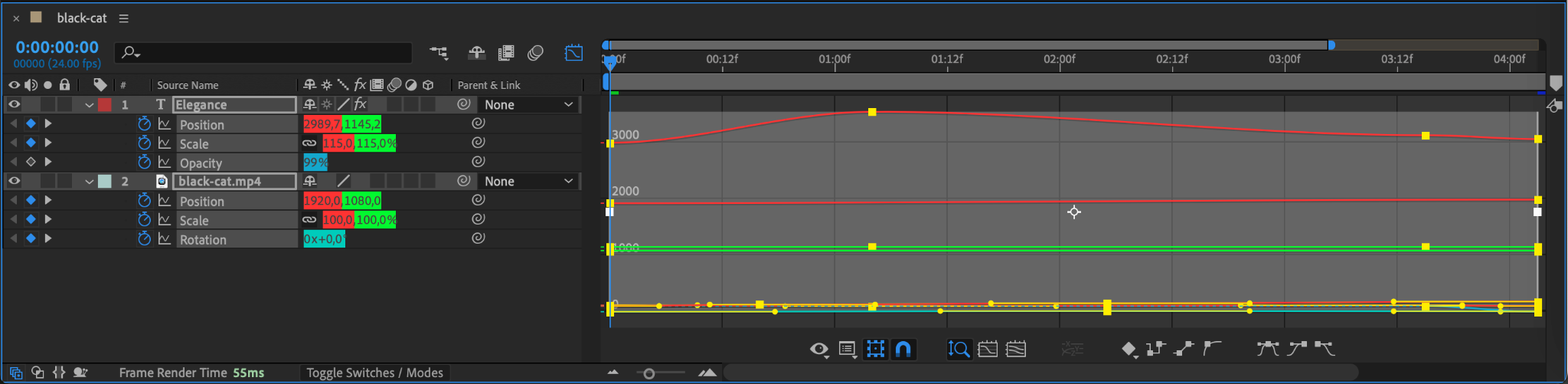Toggle Snap in graph editor
Image resolution: width=1568 pixels, height=384 pixels.
click(x=903, y=350)
